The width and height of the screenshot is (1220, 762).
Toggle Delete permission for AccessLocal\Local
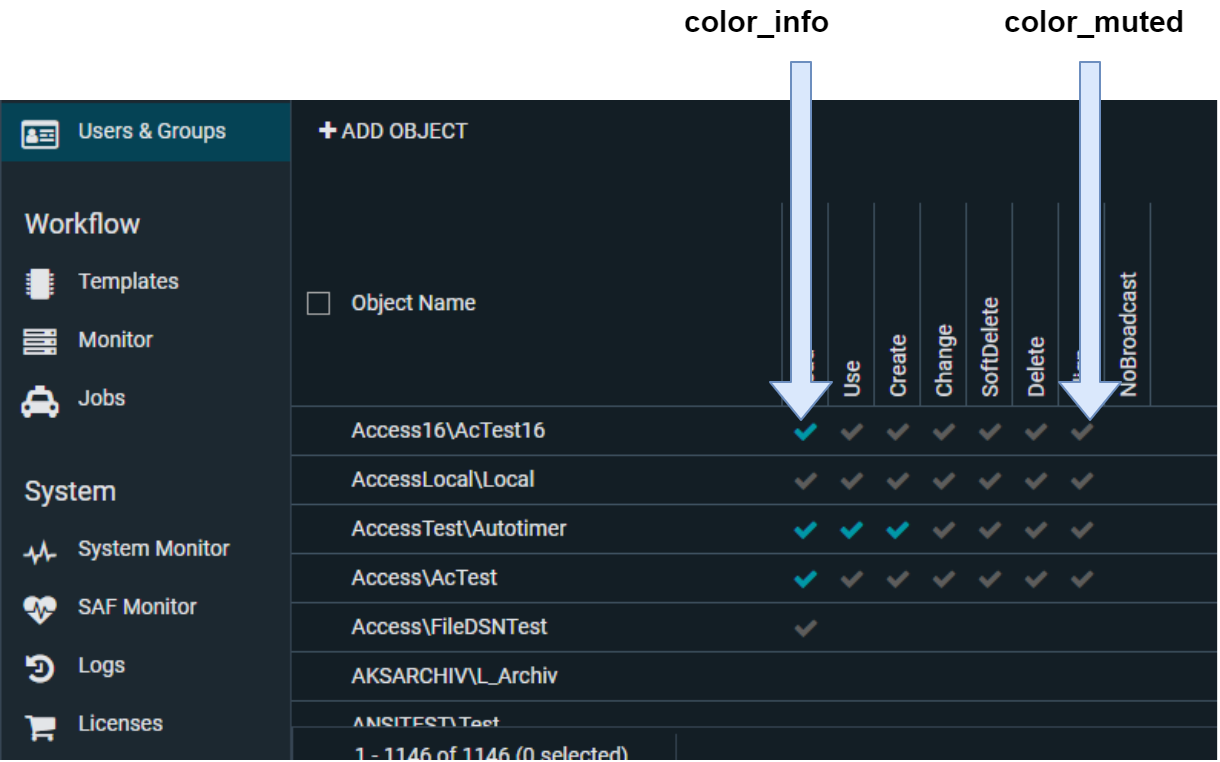click(1036, 481)
